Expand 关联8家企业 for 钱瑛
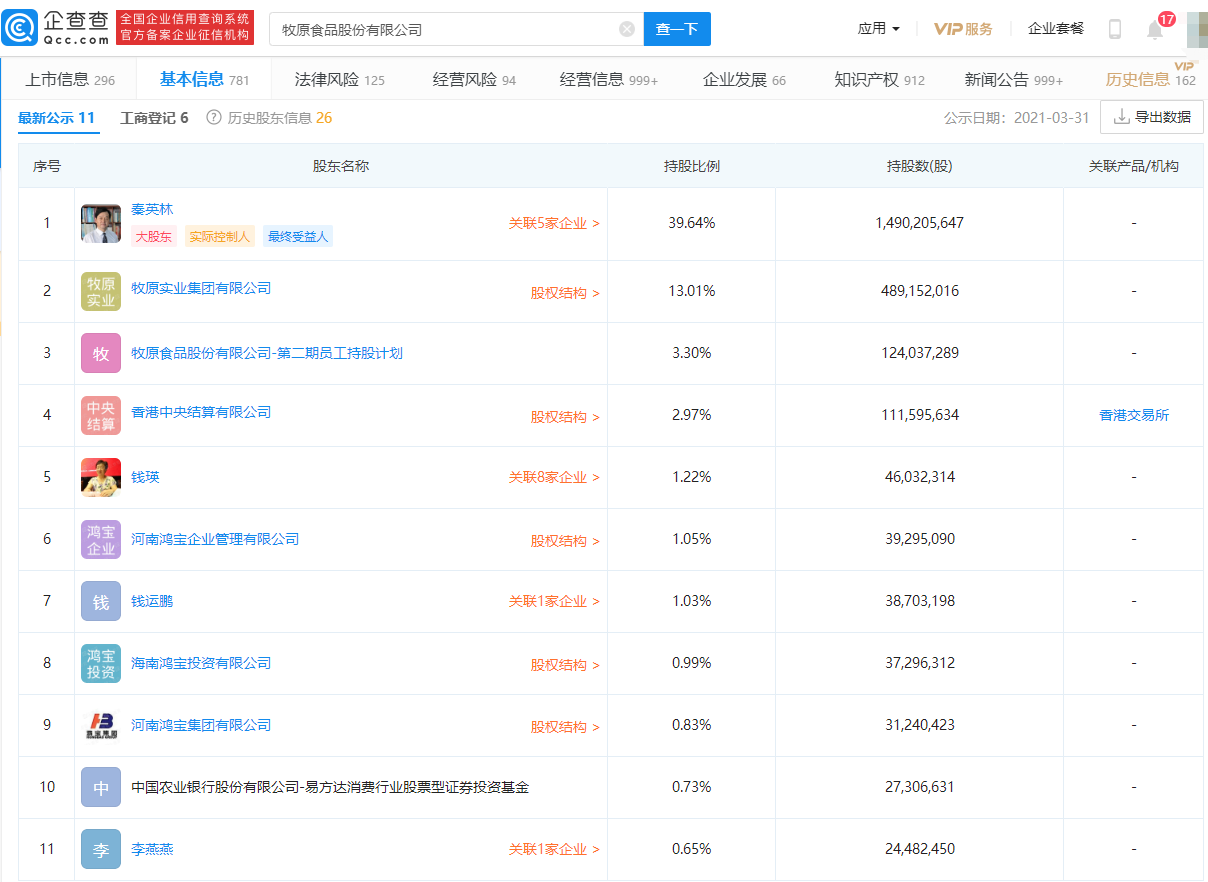This screenshot has width=1208, height=882. point(554,478)
